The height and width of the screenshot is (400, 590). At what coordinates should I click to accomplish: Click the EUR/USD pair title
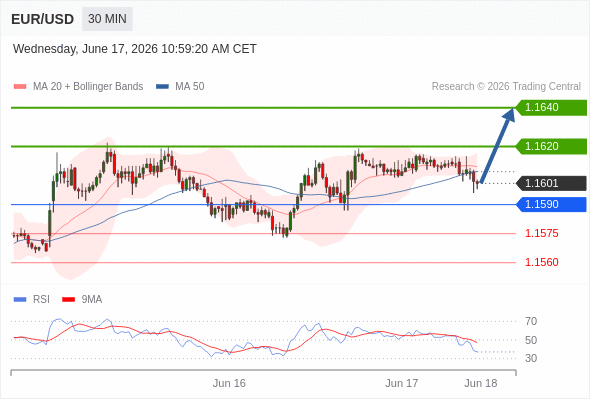pyautogui.click(x=43, y=19)
